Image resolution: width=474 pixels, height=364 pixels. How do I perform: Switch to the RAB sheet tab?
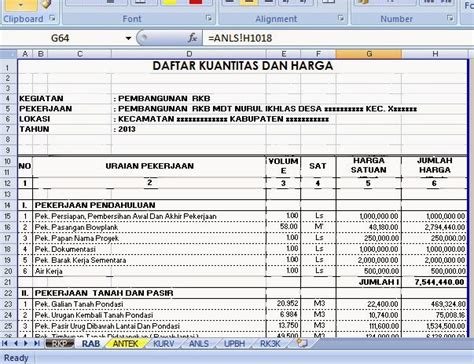point(91,344)
